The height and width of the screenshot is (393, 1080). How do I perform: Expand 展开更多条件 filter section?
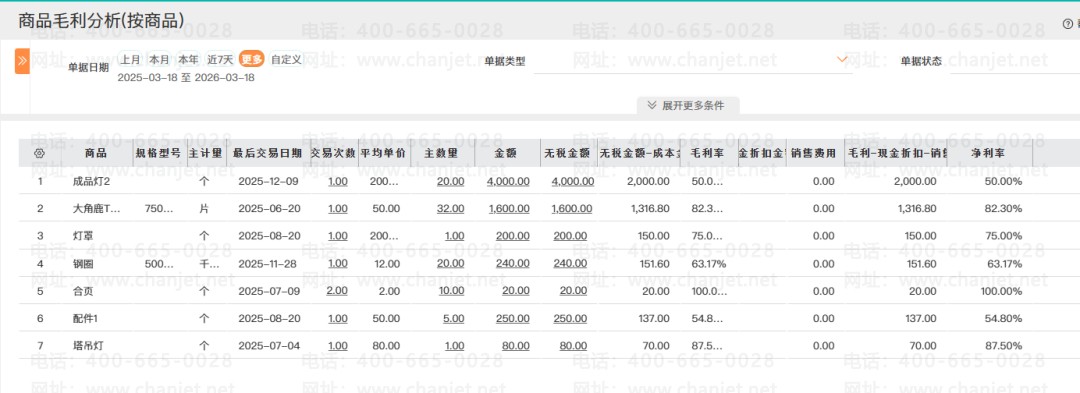[x=686, y=106]
